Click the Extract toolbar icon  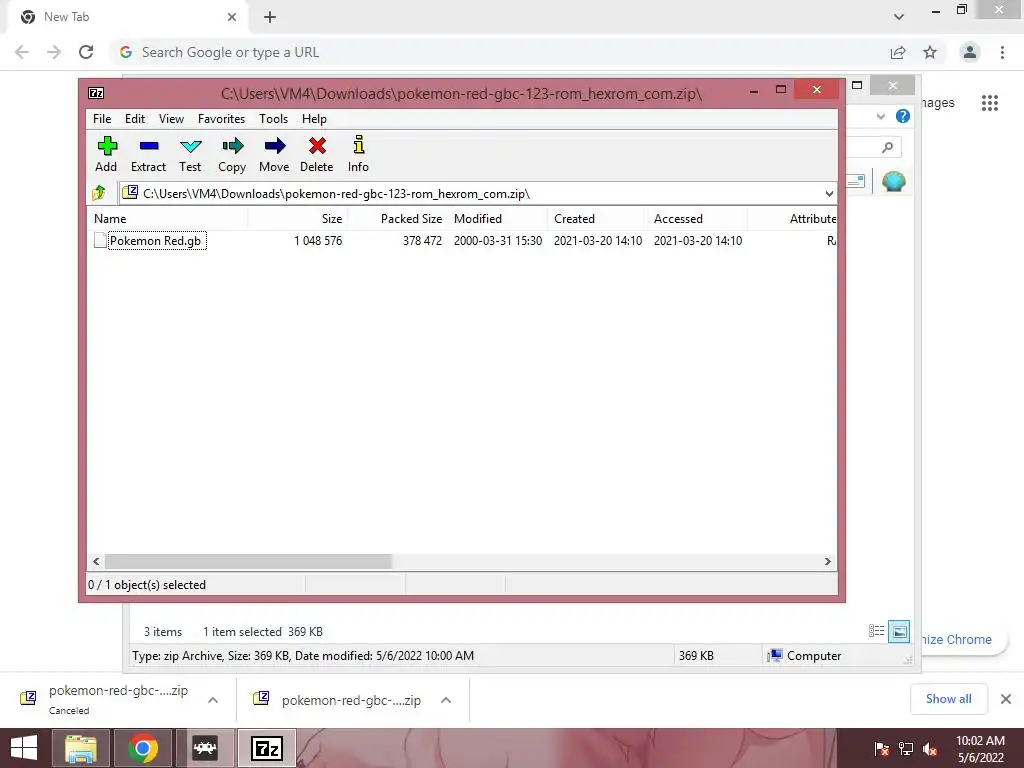tap(149, 146)
